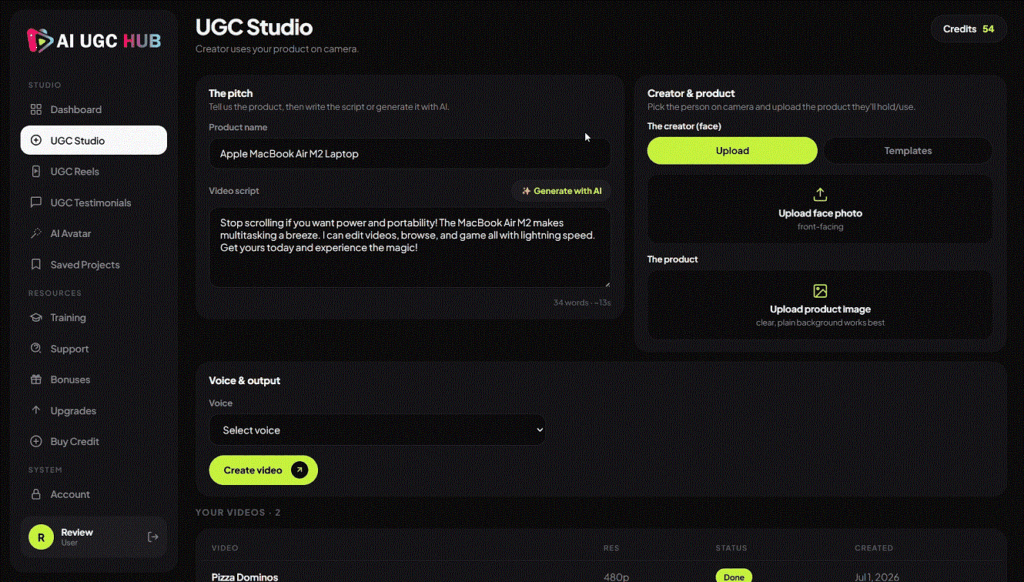
Task: Click the sparkle icon on Generate with AI
Action: click(x=526, y=191)
